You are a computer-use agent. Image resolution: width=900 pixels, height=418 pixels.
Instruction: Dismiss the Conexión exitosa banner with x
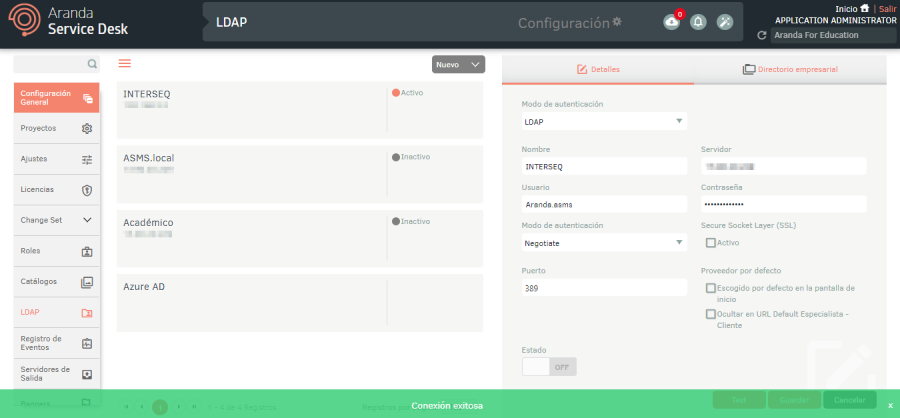pos(890,405)
